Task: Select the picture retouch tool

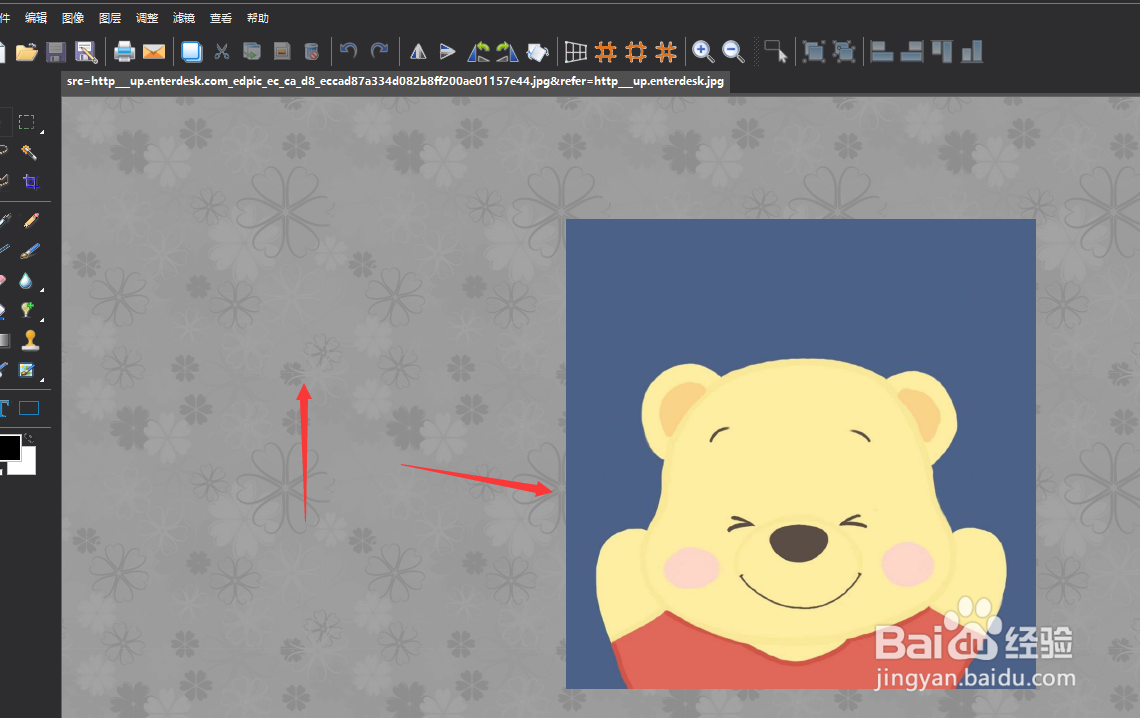Action: [x=27, y=371]
